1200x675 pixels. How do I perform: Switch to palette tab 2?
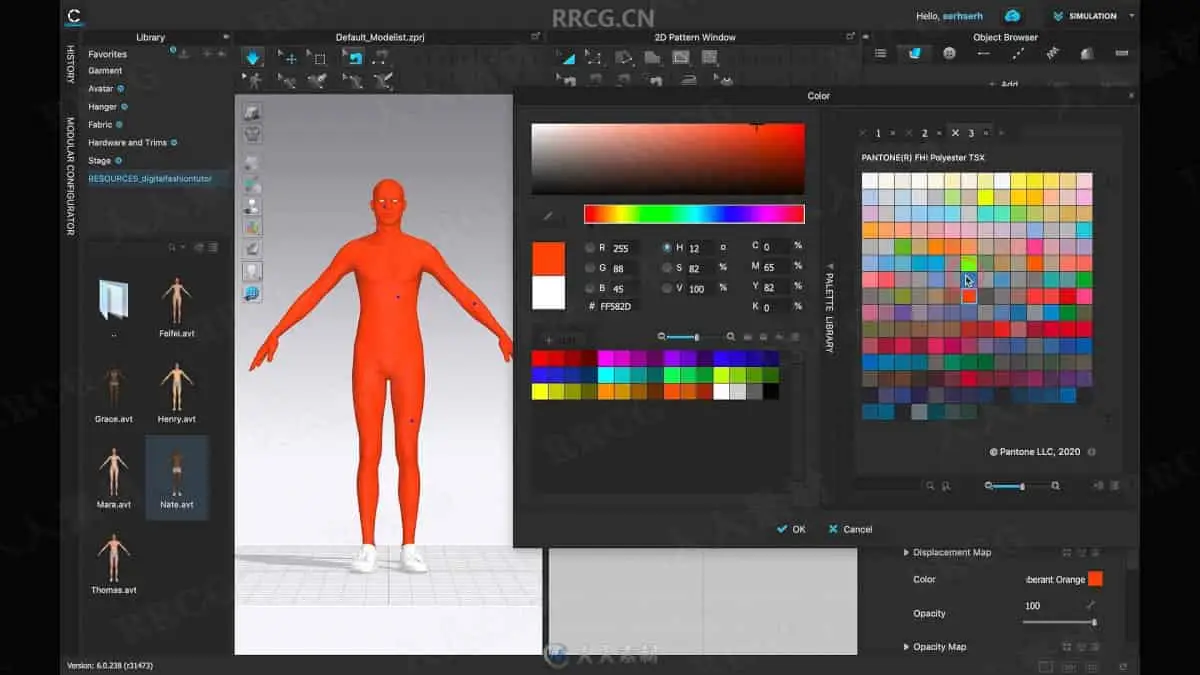point(925,133)
